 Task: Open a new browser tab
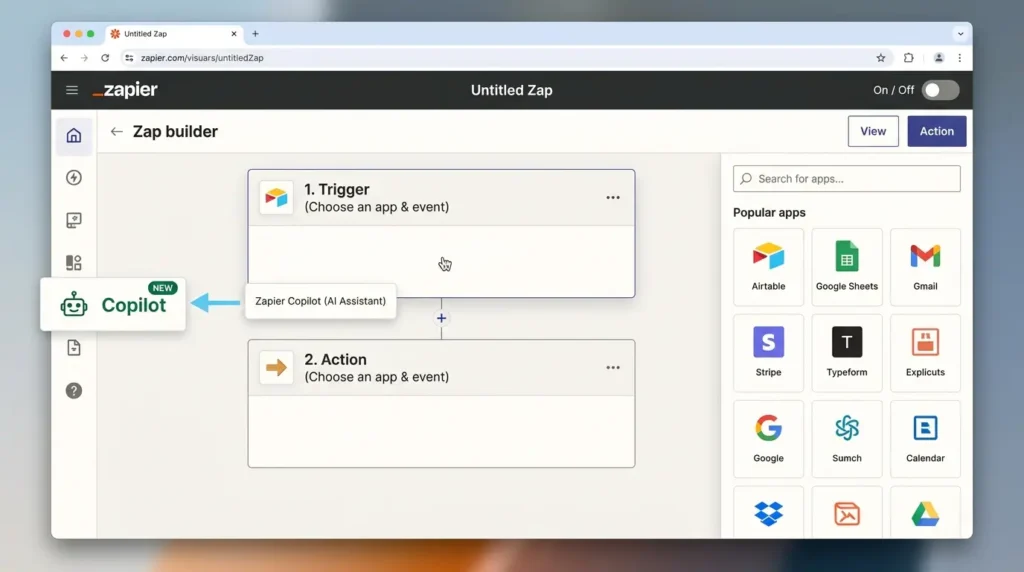(x=255, y=34)
